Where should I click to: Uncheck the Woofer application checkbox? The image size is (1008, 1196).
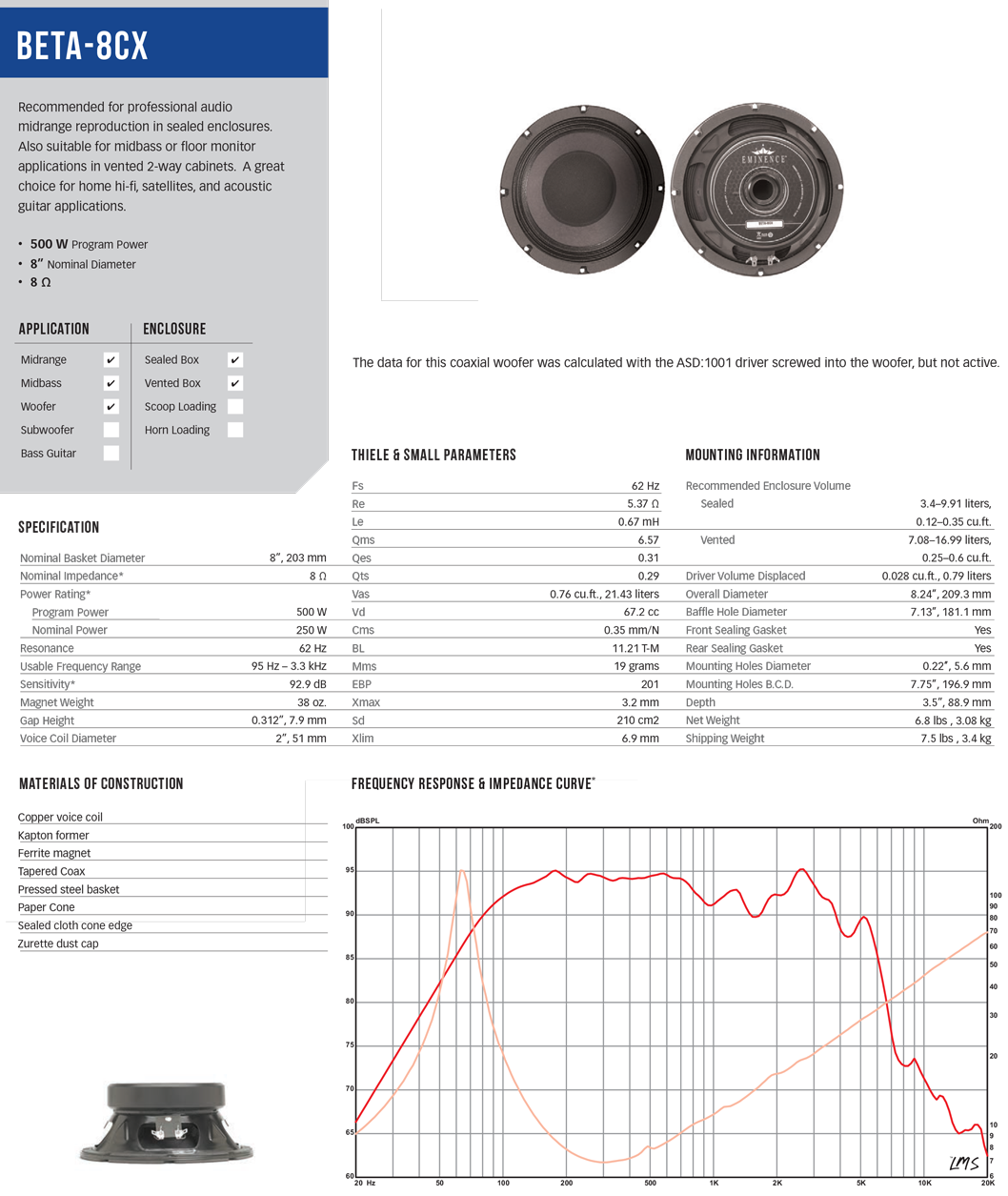click(x=111, y=406)
